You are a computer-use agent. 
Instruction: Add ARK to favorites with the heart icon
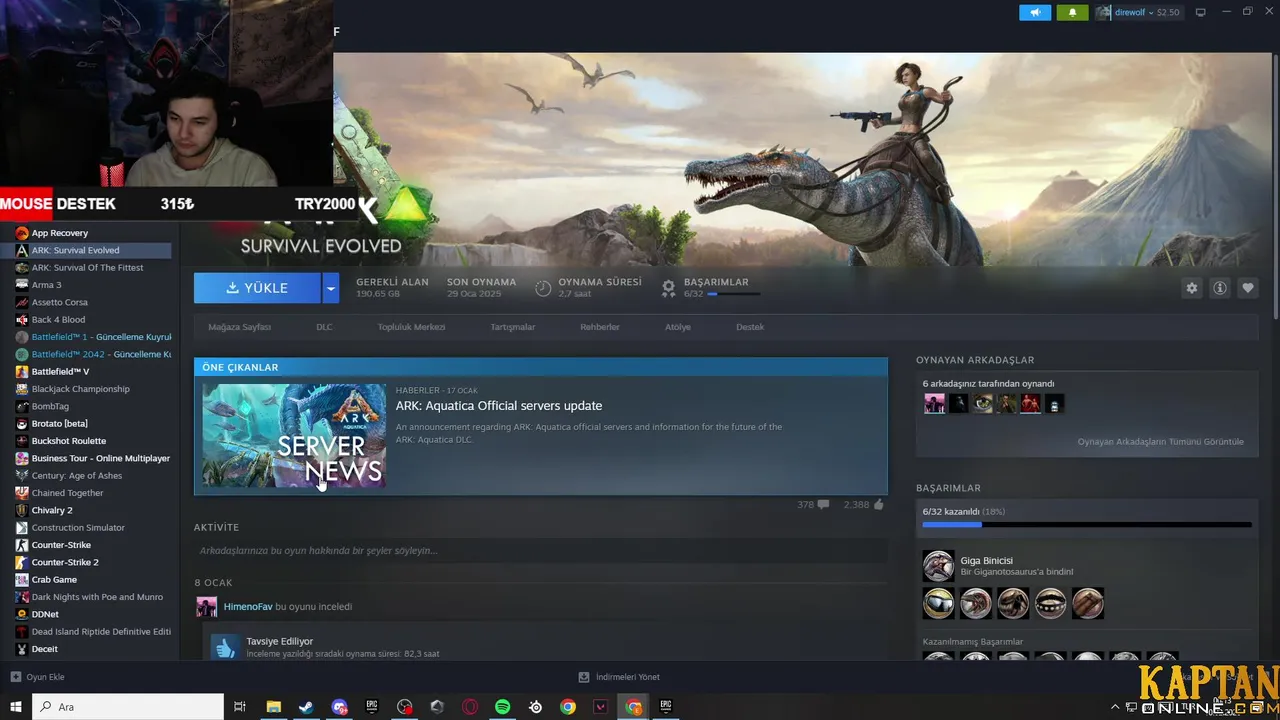click(1248, 288)
